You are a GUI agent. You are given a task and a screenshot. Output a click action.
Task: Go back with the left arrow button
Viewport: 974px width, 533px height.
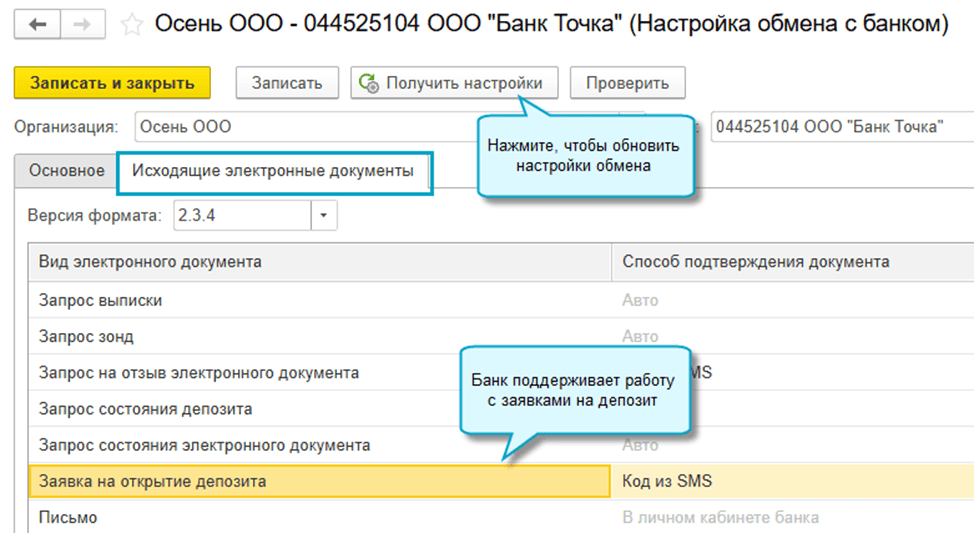pyautogui.click(x=37, y=24)
